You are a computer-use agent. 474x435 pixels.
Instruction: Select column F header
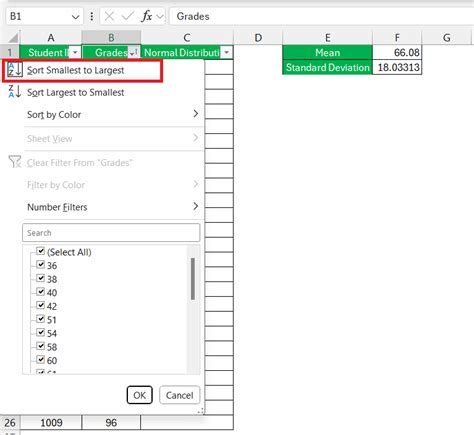397,38
